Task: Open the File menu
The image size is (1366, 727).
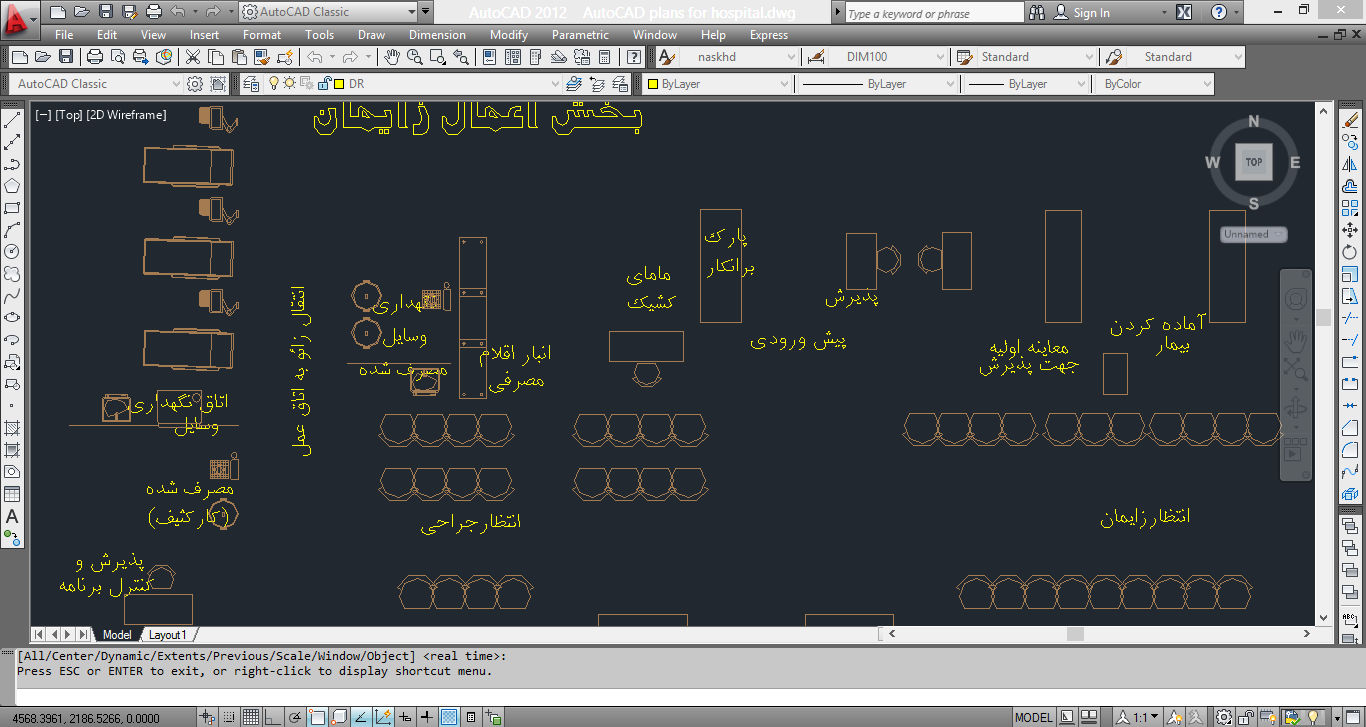Action: pos(64,35)
